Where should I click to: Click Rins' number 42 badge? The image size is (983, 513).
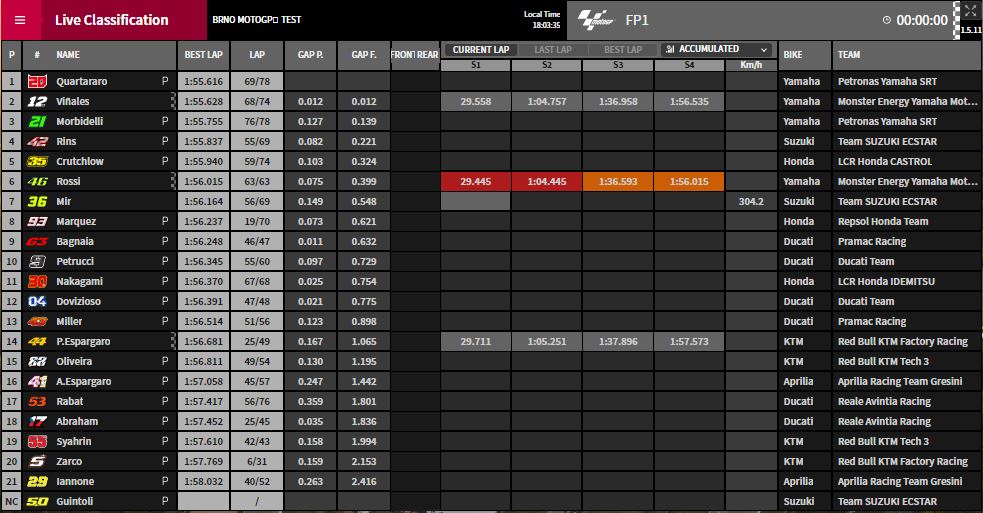point(37,142)
